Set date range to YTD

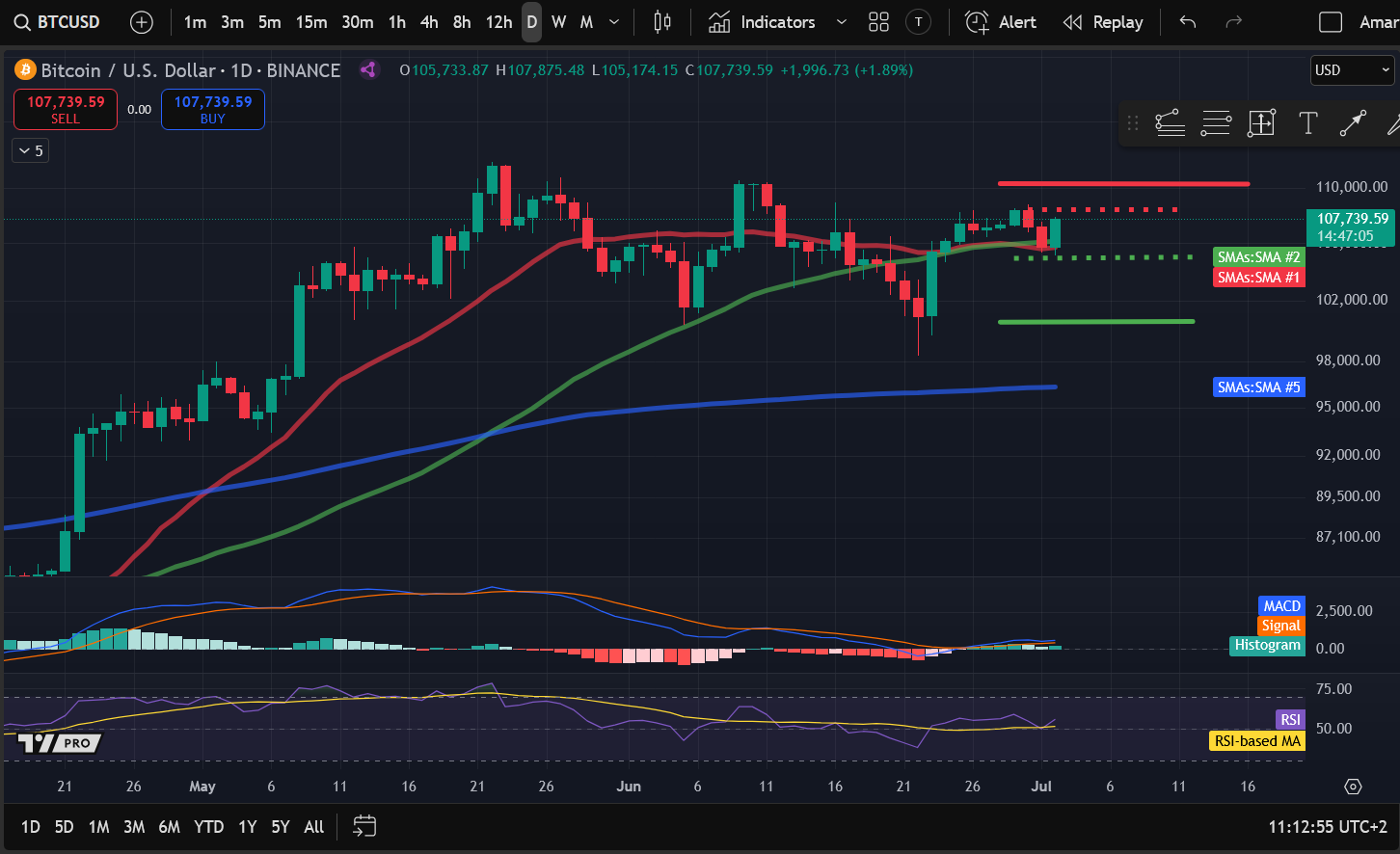208,827
